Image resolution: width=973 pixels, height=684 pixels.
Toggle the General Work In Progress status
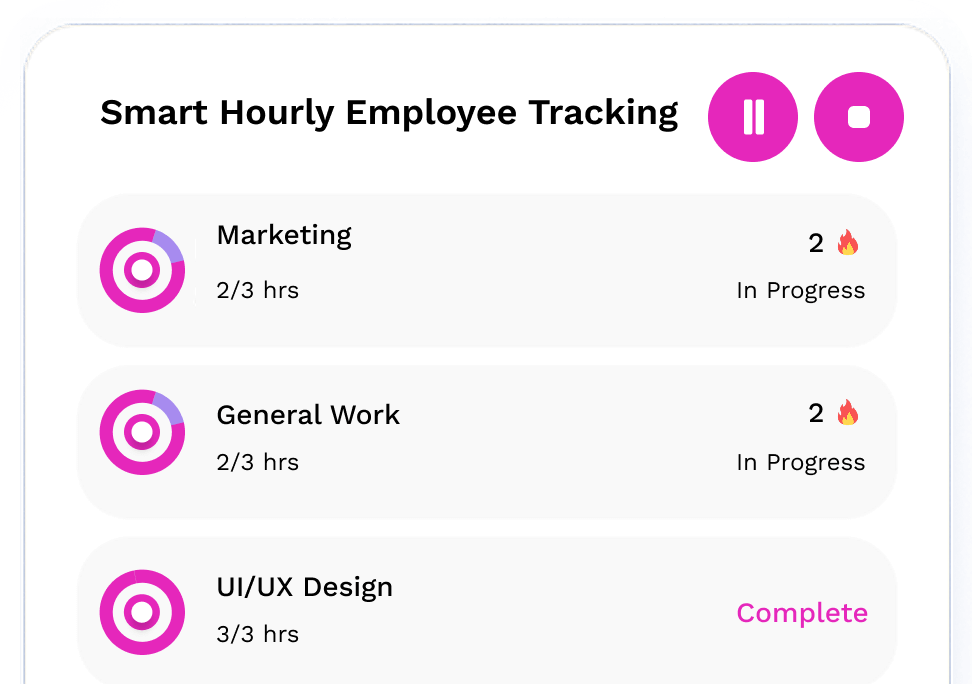click(x=800, y=462)
